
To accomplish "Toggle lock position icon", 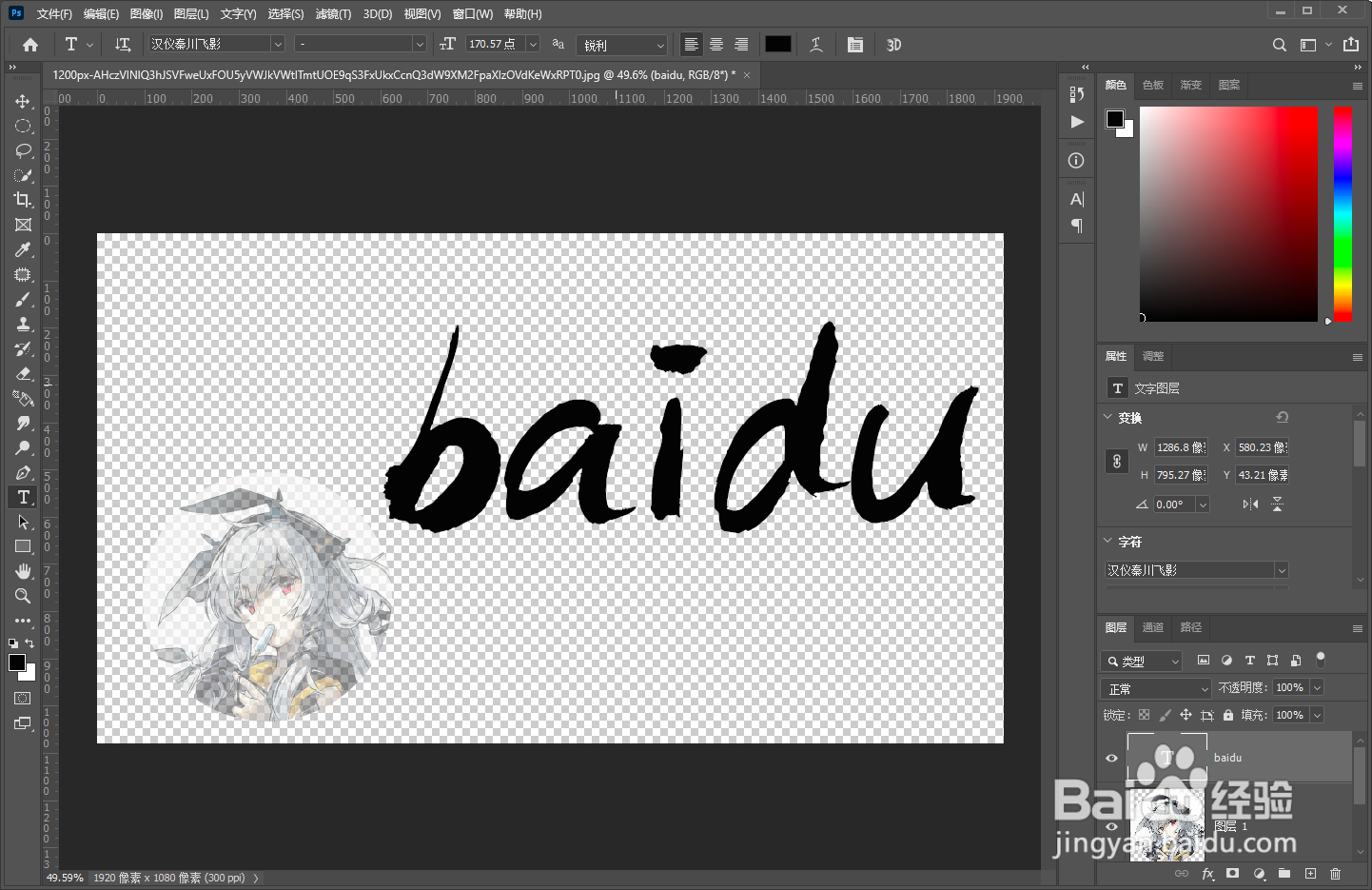I will coord(1186,715).
